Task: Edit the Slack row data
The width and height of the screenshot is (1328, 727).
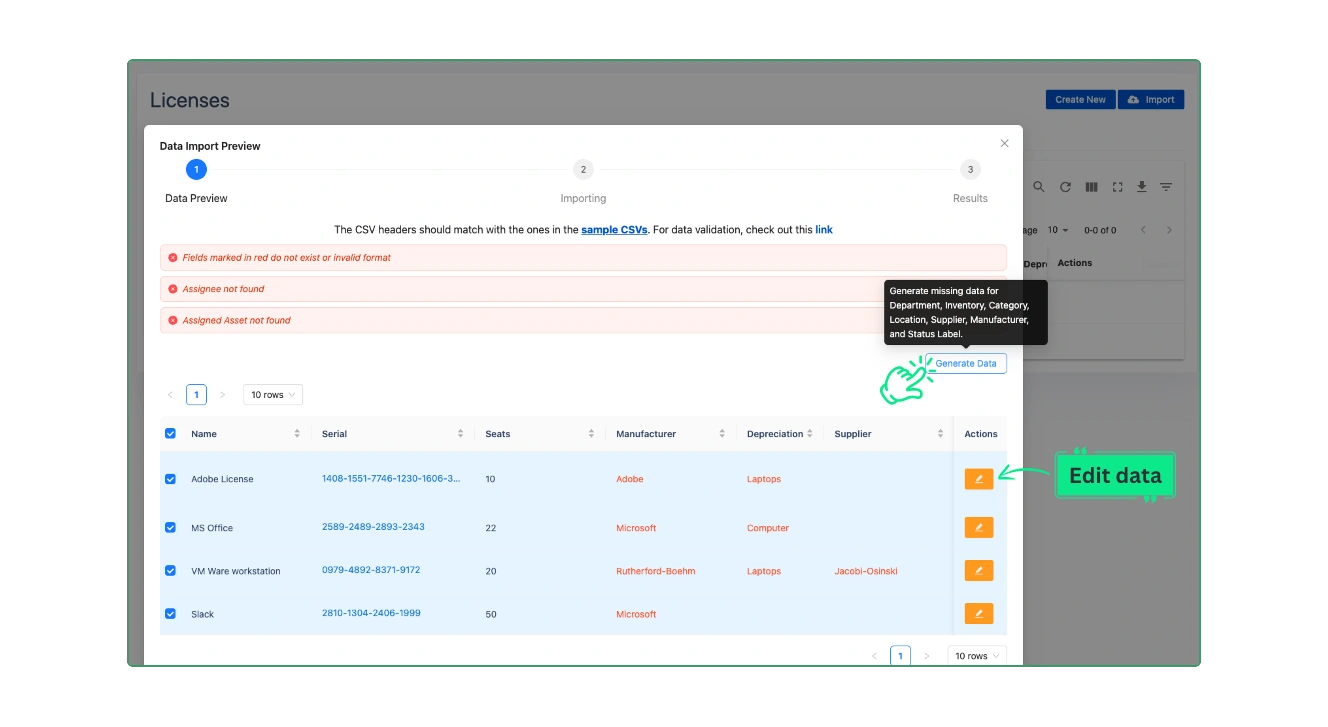Action: pos(978,614)
